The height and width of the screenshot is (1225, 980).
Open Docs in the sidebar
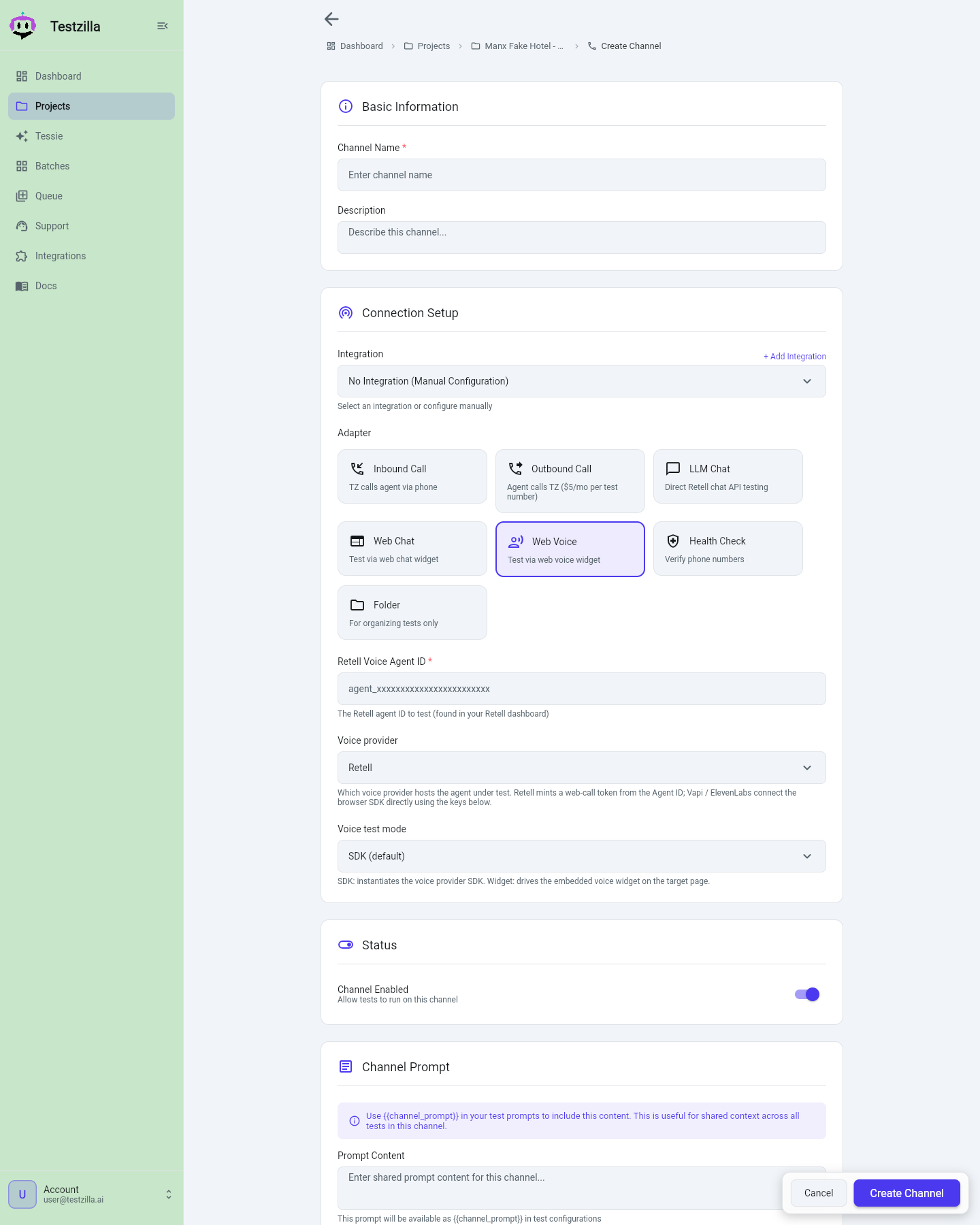(91, 286)
